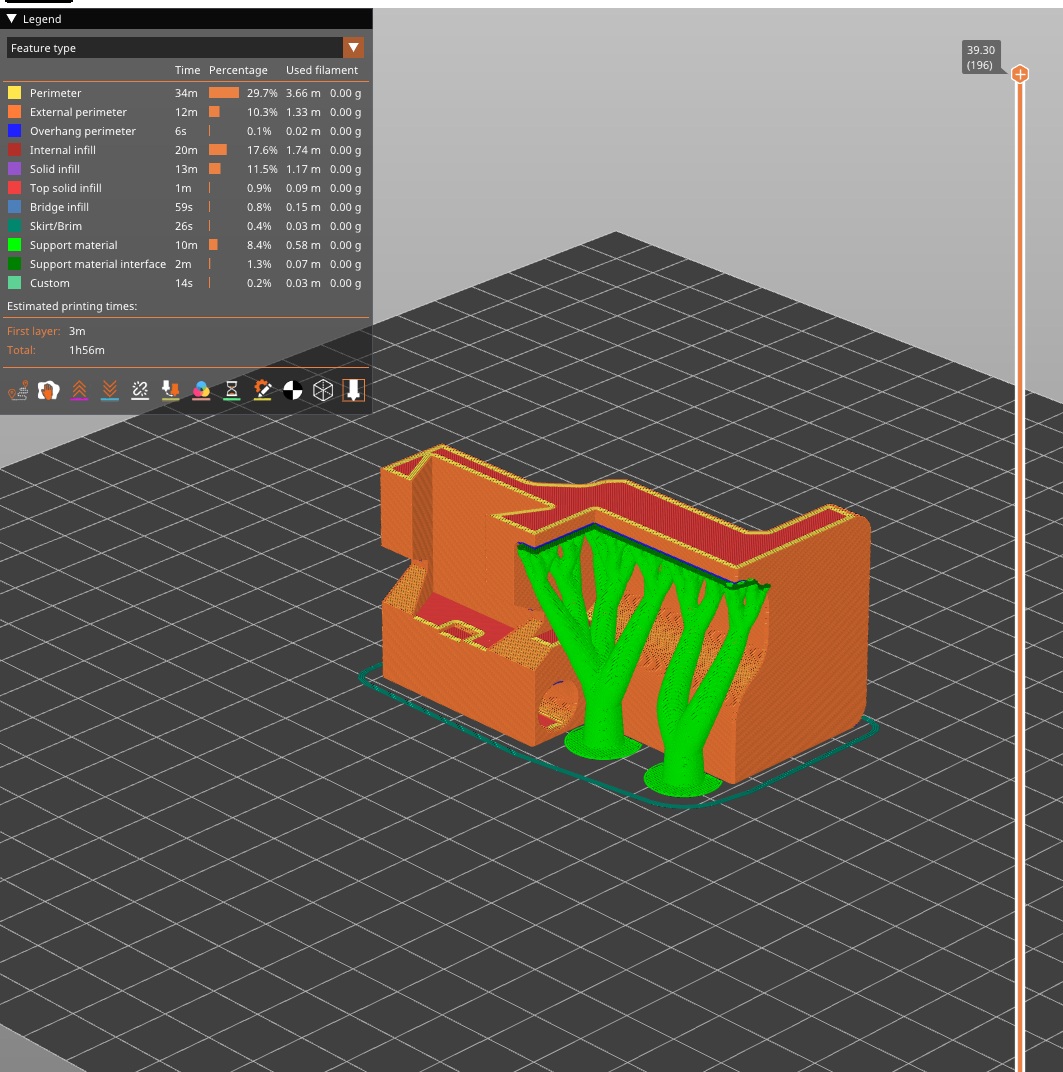The width and height of the screenshot is (1063, 1072).
Task: Click the yellow Perimeter color swatch
Action: pos(14,93)
